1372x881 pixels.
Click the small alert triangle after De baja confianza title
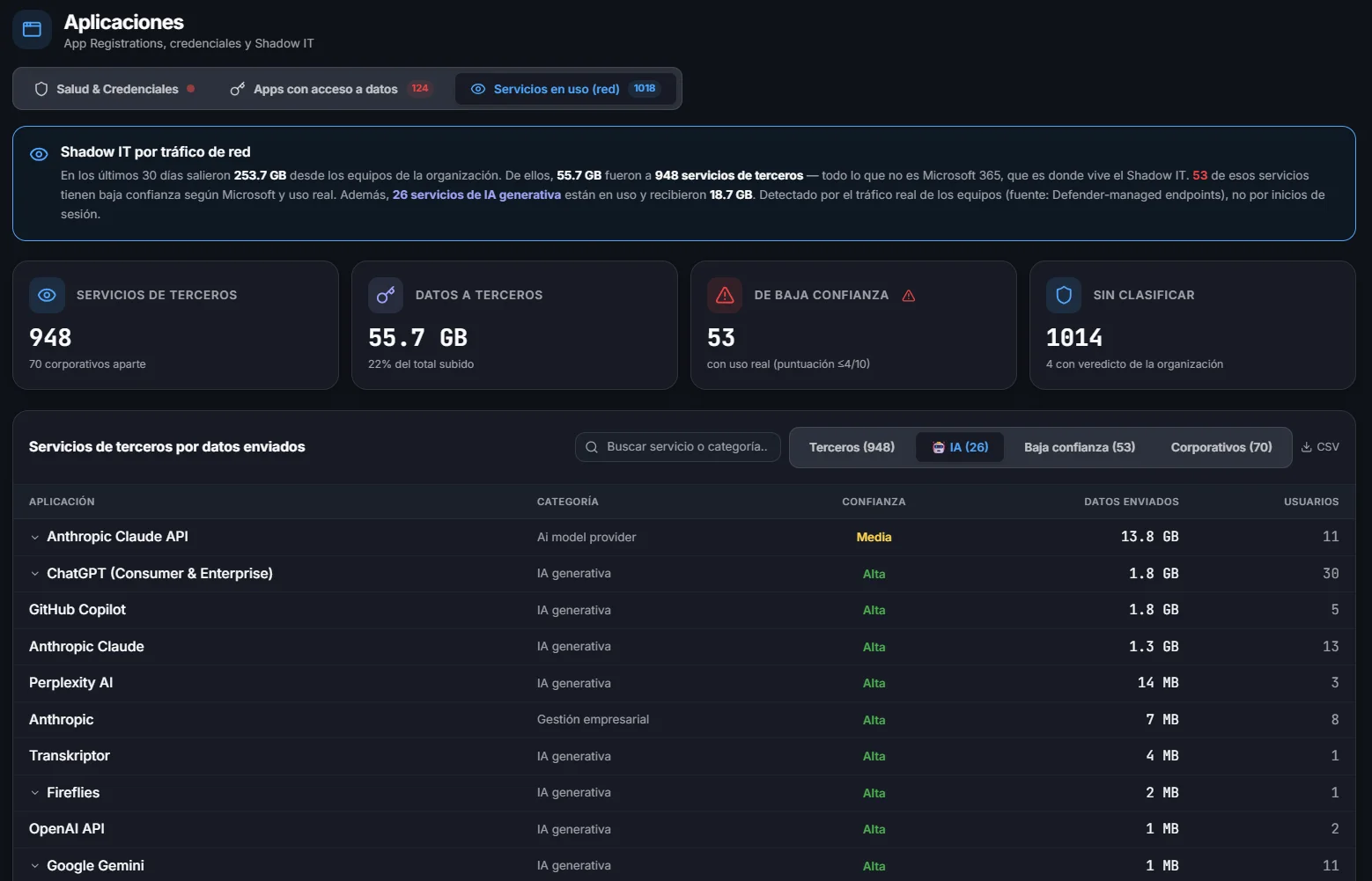tap(909, 296)
